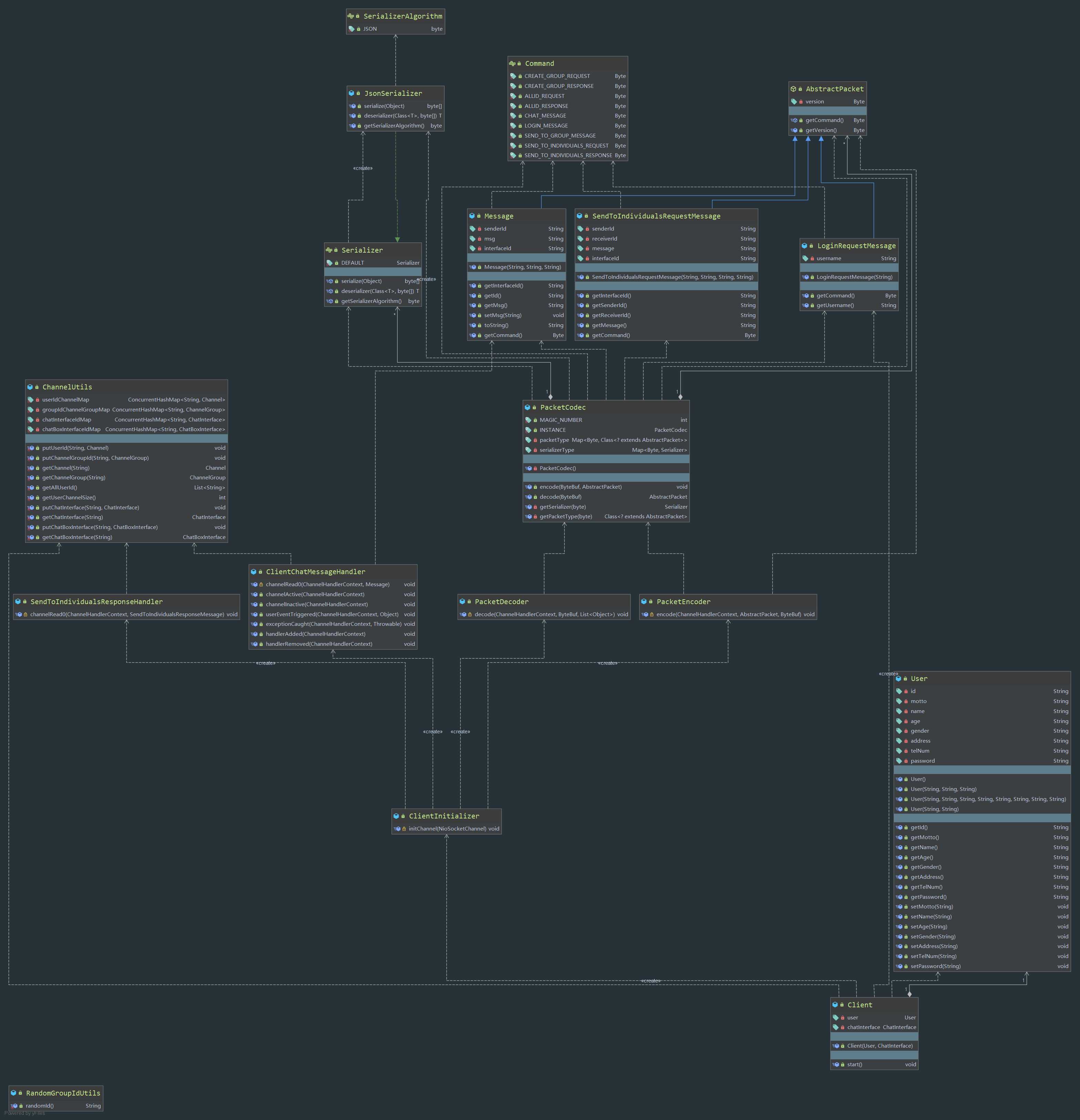The image size is (1080, 1120).
Task: Select userIdChannelMap in ChannelUtils
Action: [126, 400]
